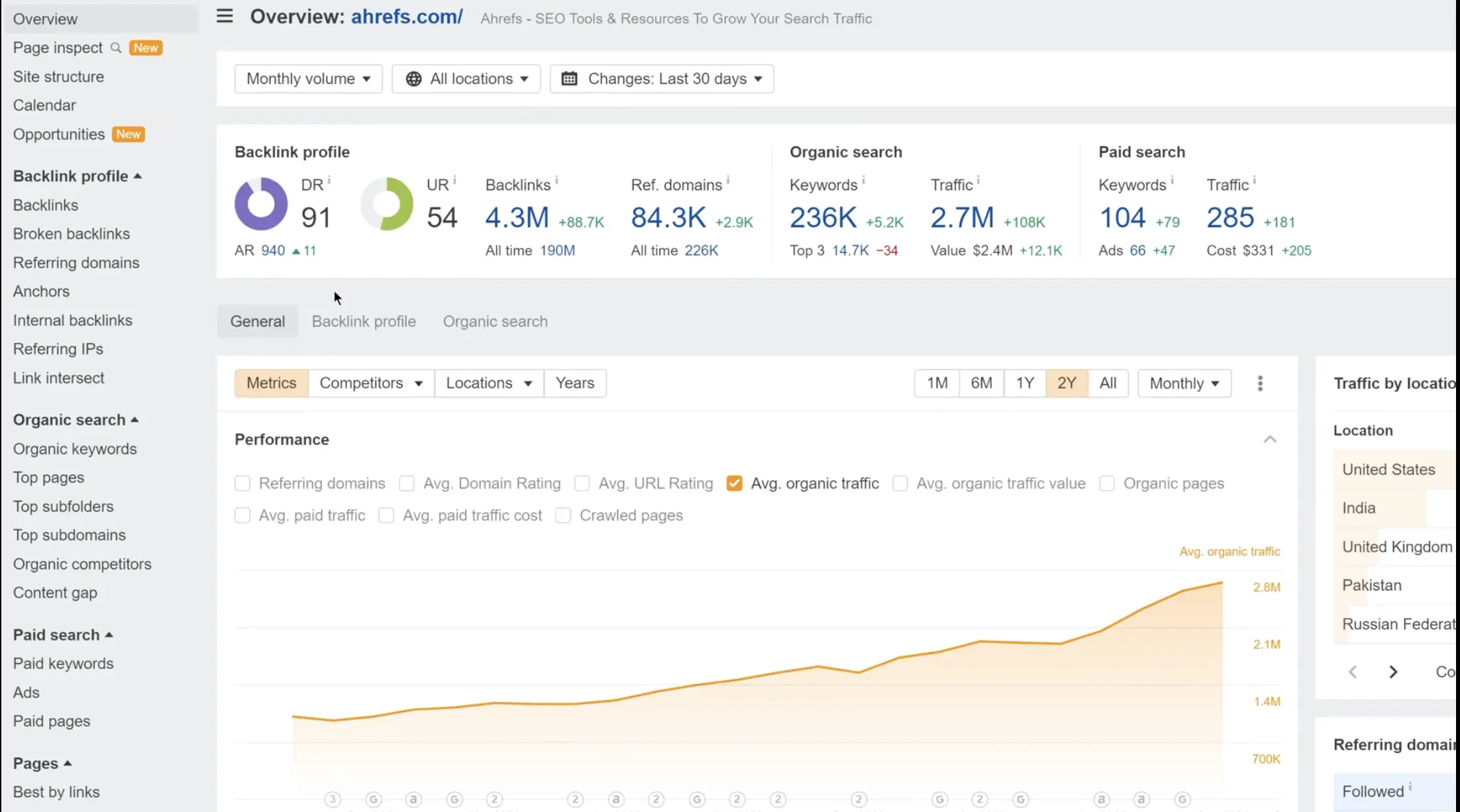Open the three-dot chart options menu
Image resolution: width=1460 pixels, height=812 pixels.
click(x=1260, y=383)
